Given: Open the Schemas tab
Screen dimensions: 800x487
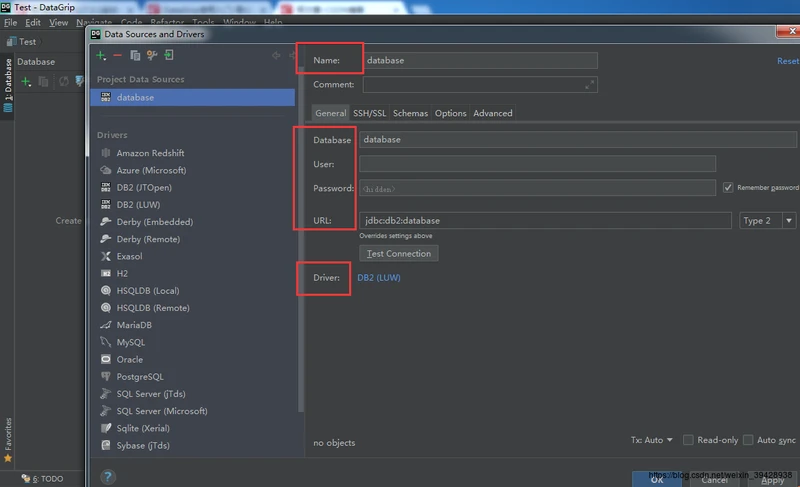Looking at the screenshot, I should tap(410, 113).
